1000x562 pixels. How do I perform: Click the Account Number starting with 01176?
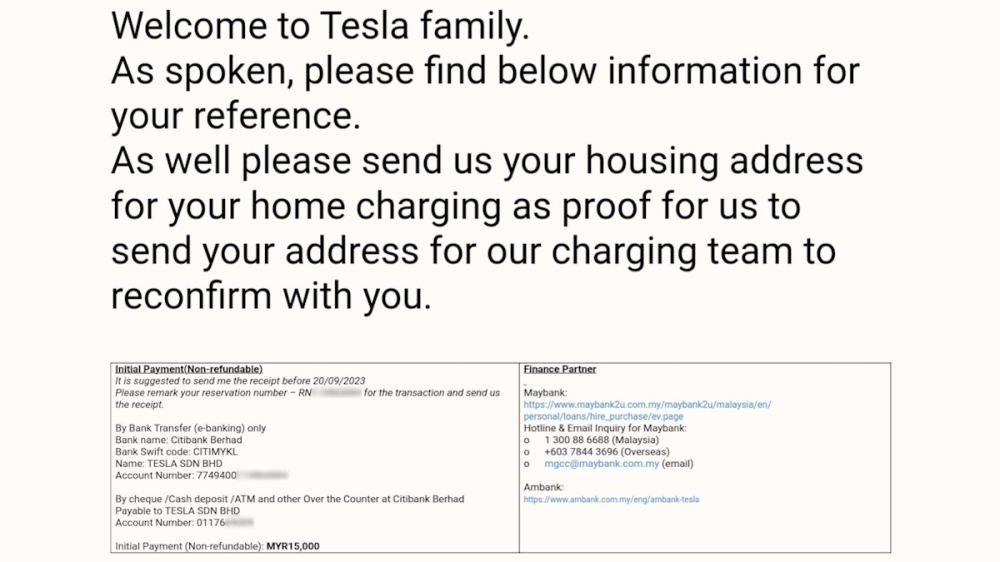pyautogui.click(x=184, y=523)
